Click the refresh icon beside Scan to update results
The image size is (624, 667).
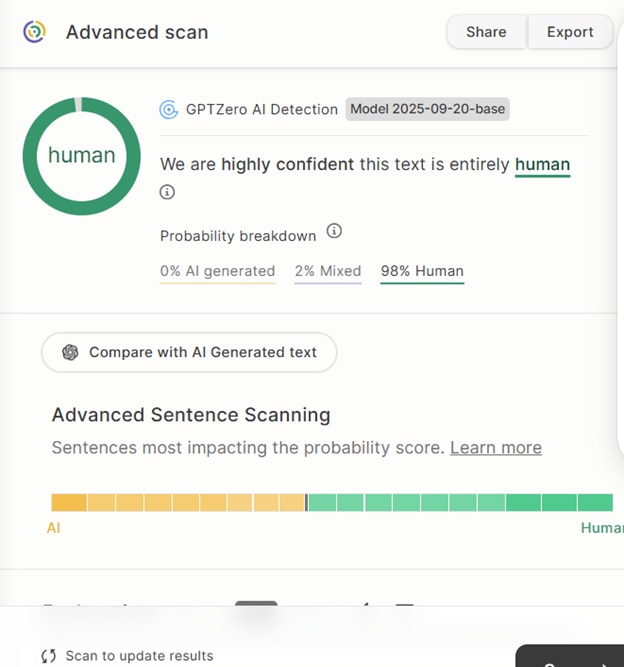pyautogui.click(x=49, y=656)
